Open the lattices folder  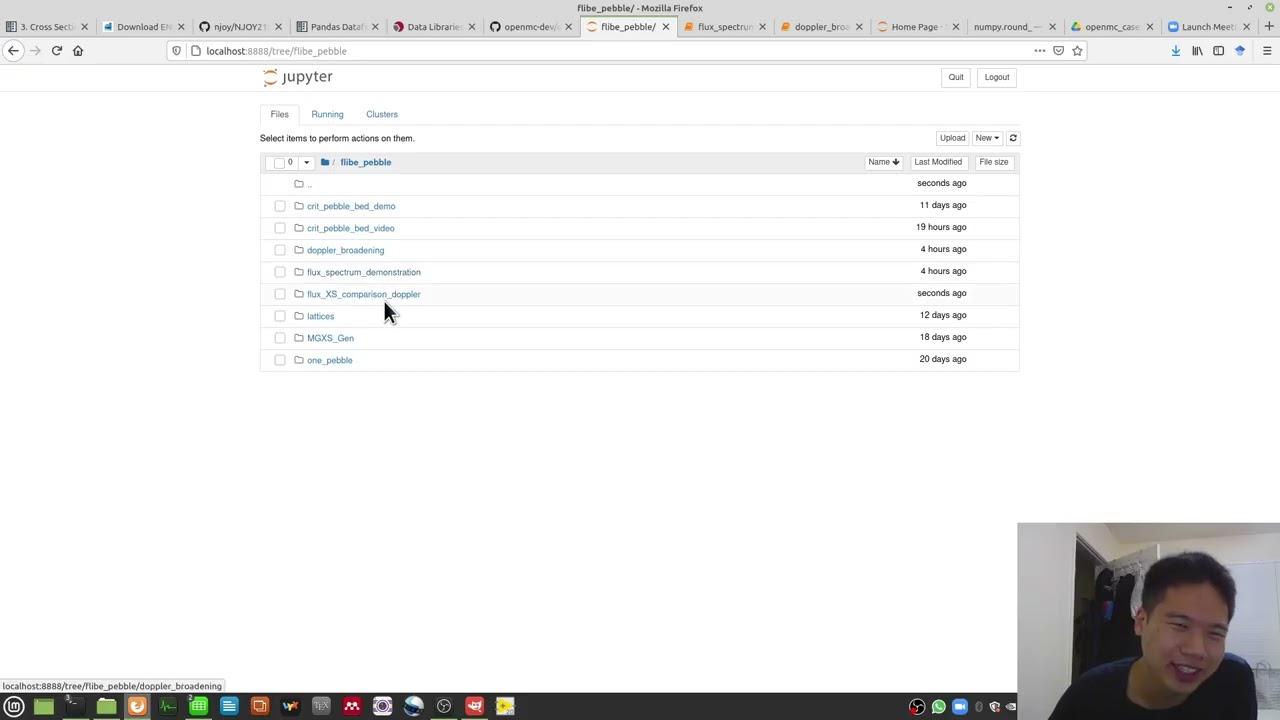tap(321, 316)
